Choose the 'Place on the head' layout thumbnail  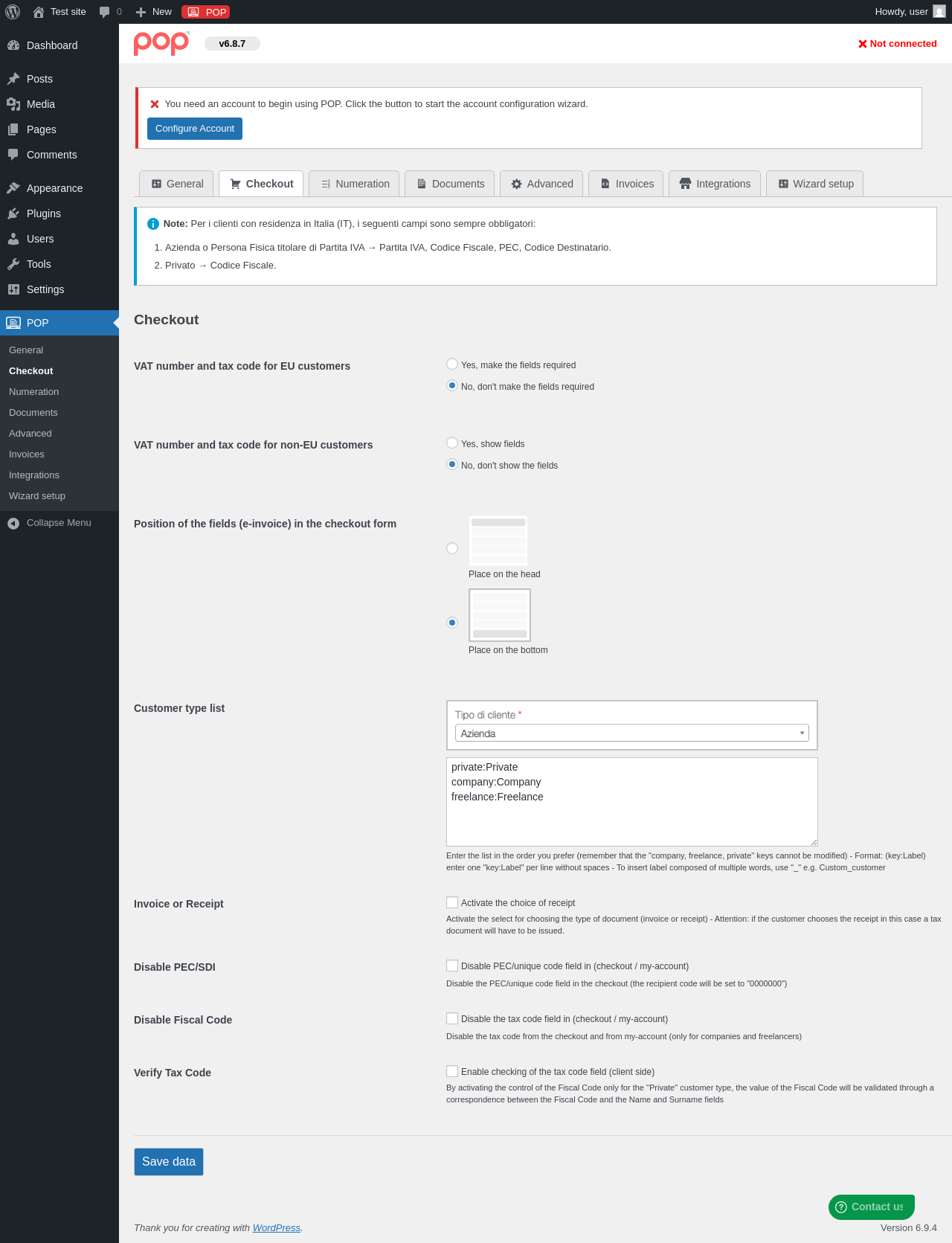[x=498, y=541]
